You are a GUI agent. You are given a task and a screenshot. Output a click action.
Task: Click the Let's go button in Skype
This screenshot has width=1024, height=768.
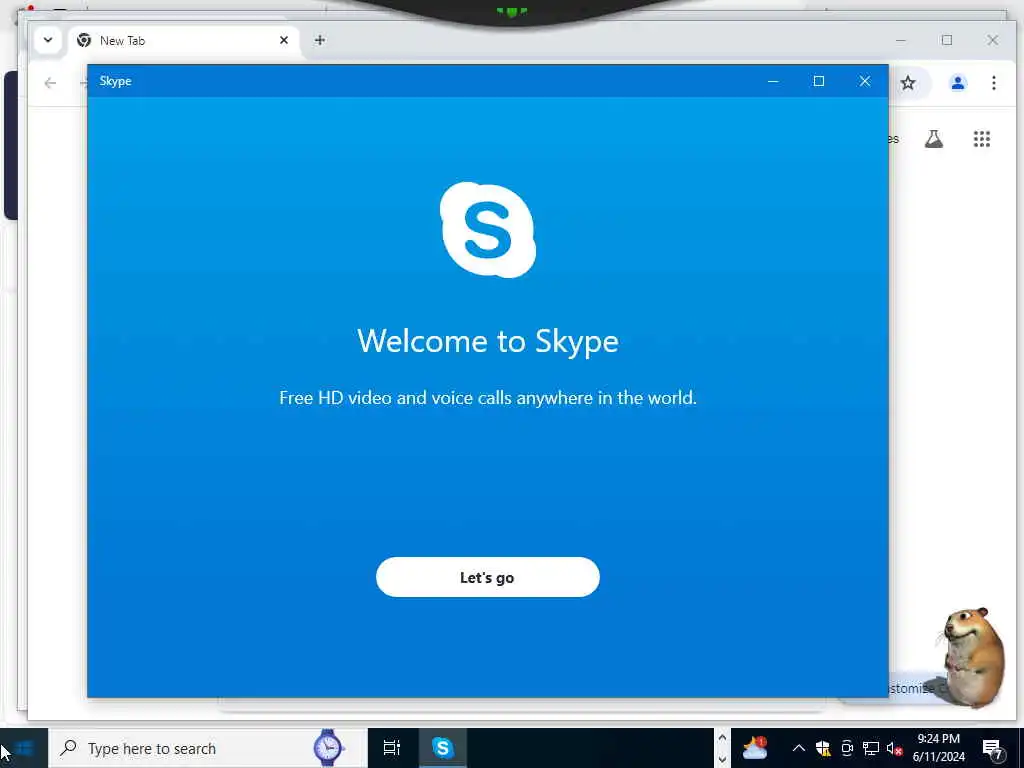(x=487, y=577)
